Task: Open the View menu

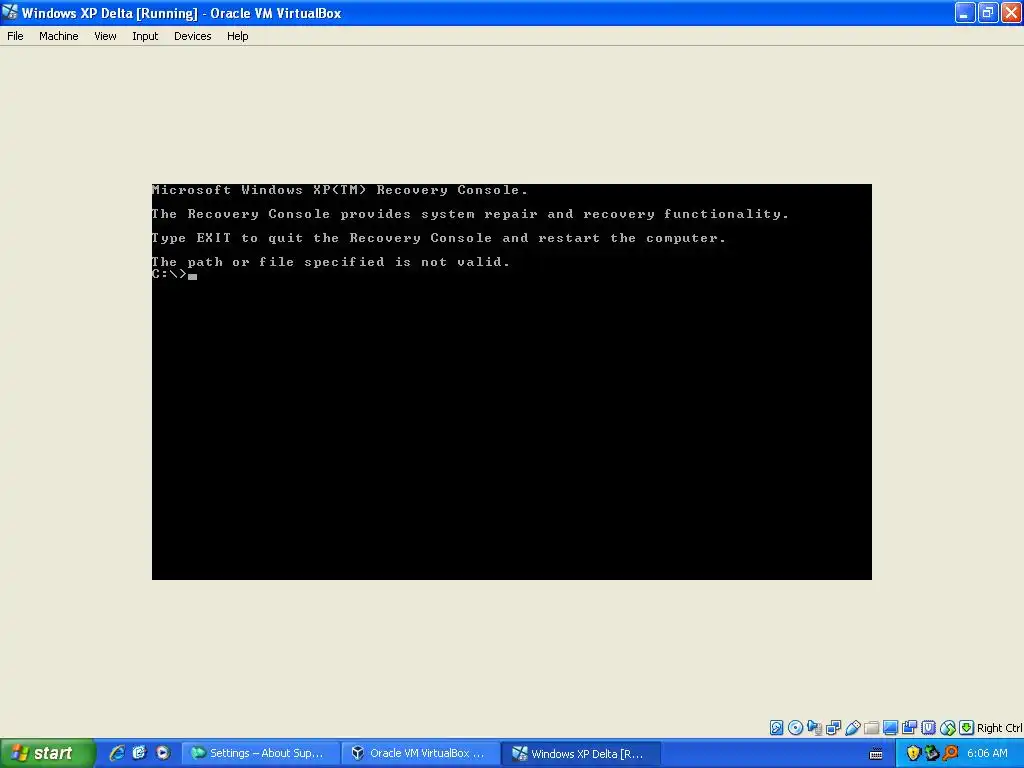Action: 105,36
